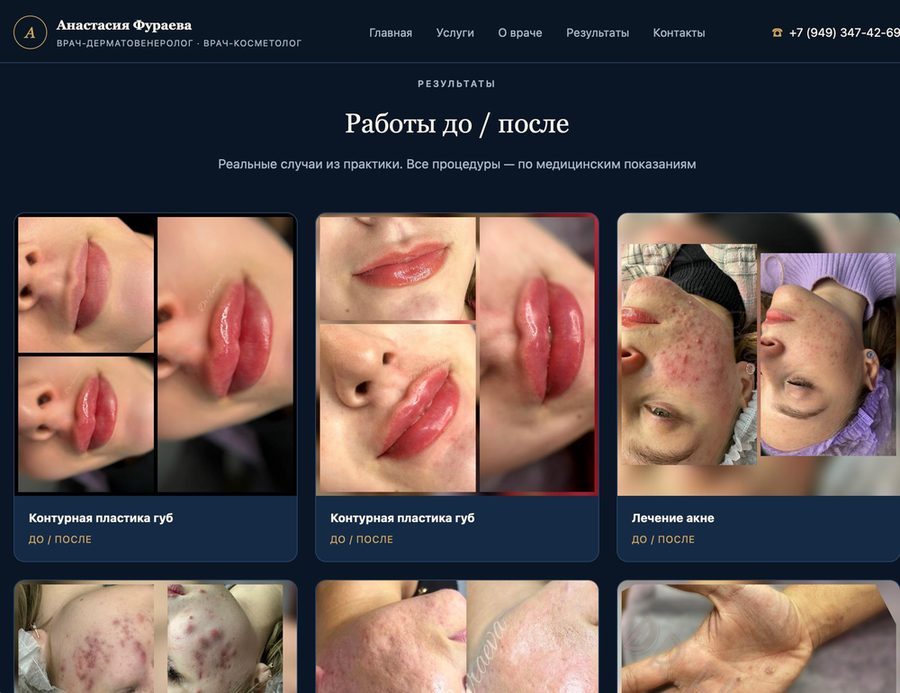Go to the Услуги navigation link
Viewport: 900px width, 693px height.
(x=455, y=33)
